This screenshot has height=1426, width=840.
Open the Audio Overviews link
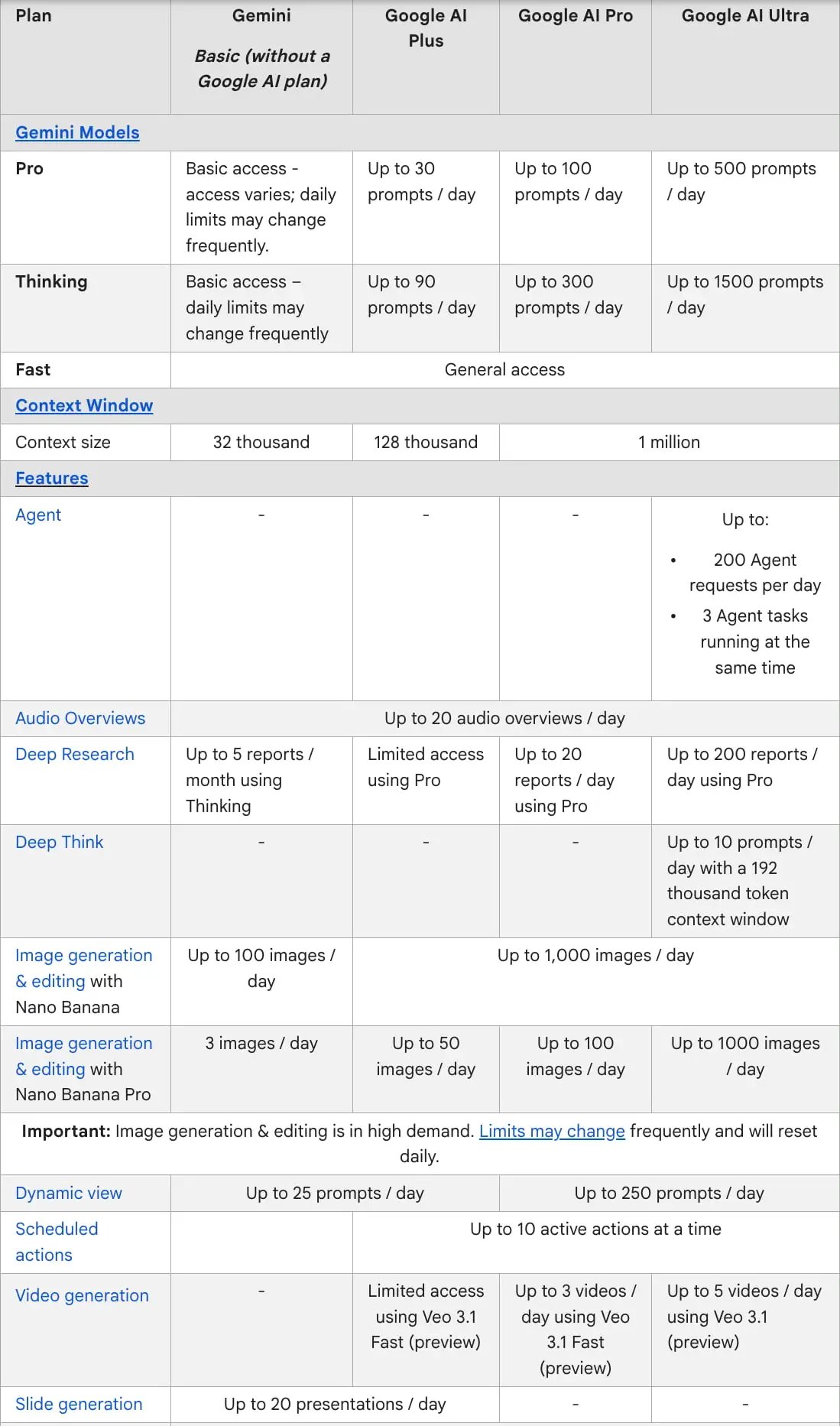(x=80, y=719)
